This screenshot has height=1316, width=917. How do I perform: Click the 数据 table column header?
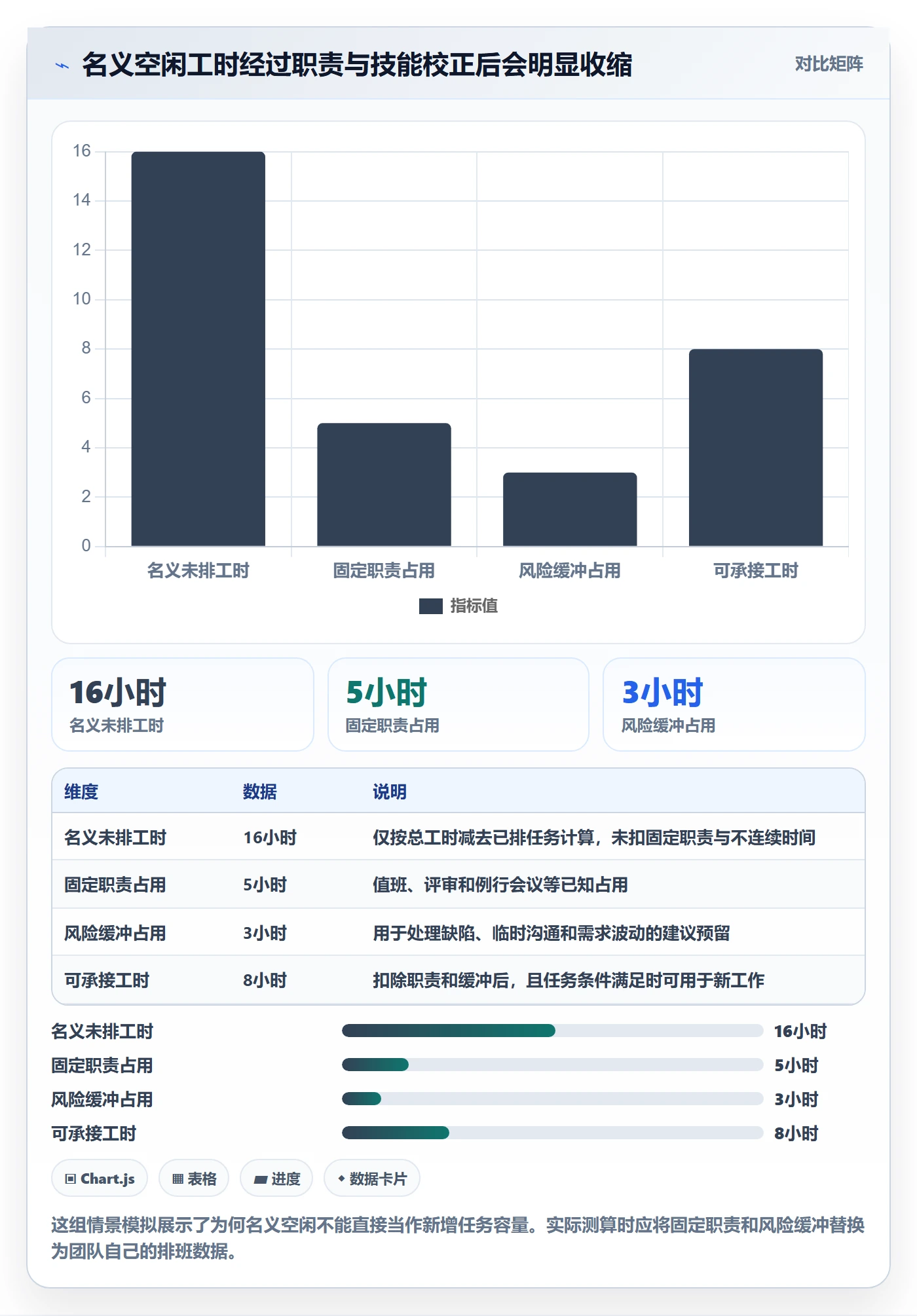coord(260,792)
